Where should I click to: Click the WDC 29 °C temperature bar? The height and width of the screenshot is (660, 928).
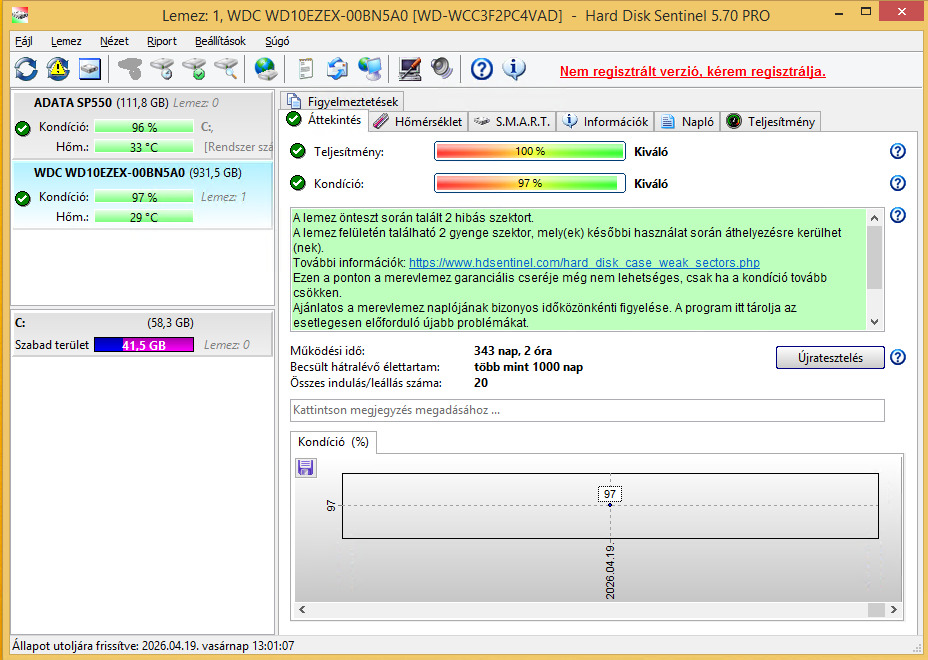144,217
